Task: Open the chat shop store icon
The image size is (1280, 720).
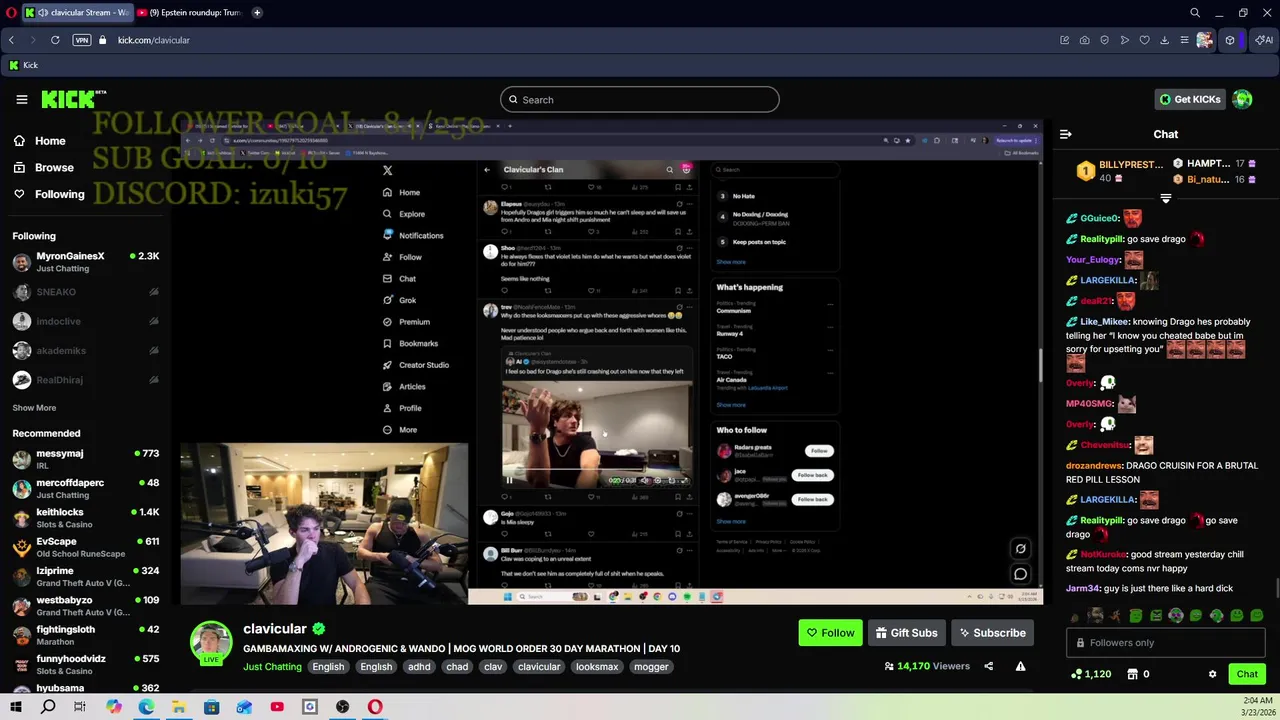Action: point(1132,674)
